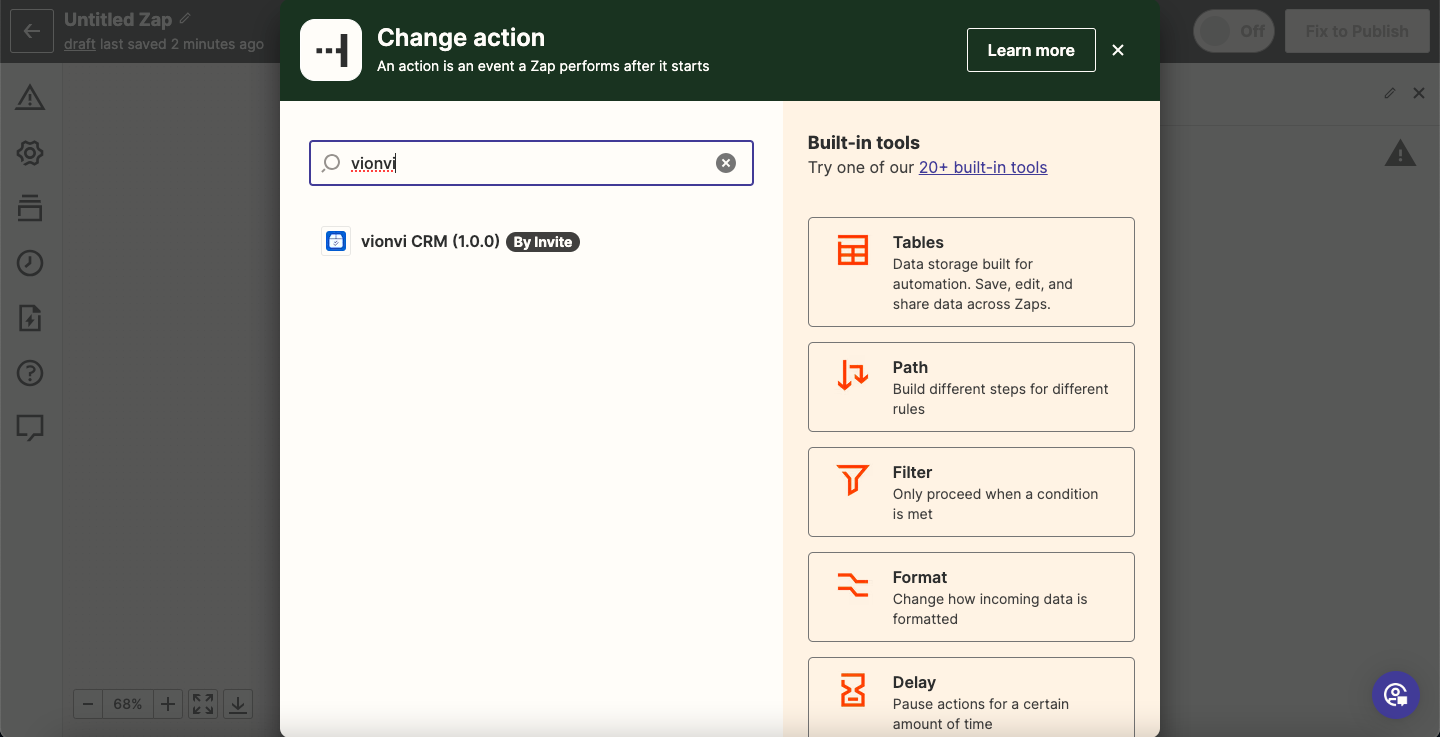Select the Format built-in tool card
The height and width of the screenshot is (737, 1440).
pos(971,597)
